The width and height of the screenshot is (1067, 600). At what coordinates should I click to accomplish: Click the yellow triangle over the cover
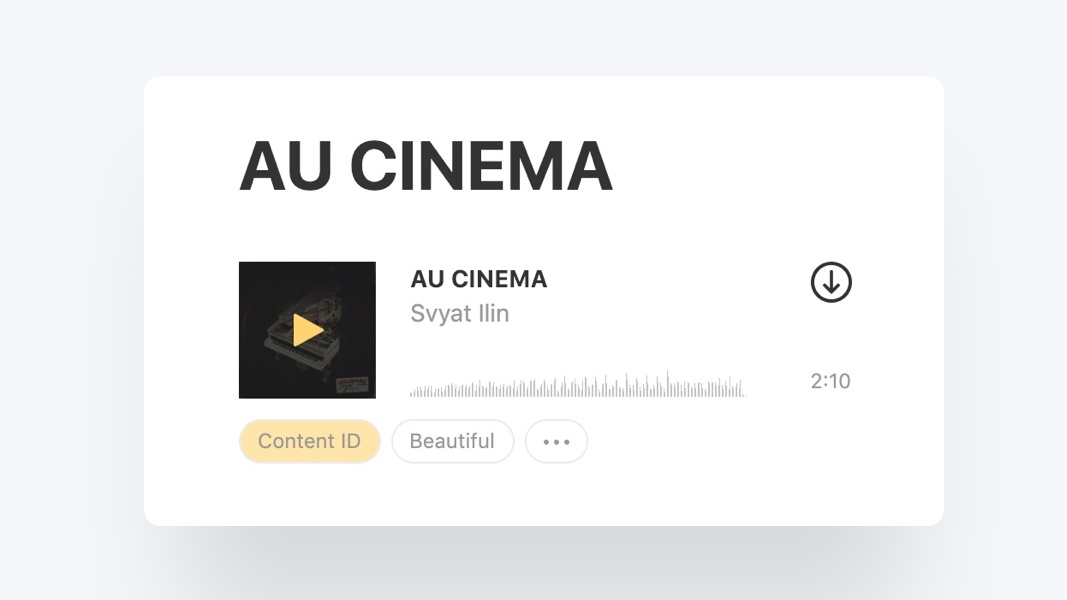tap(307, 330)
